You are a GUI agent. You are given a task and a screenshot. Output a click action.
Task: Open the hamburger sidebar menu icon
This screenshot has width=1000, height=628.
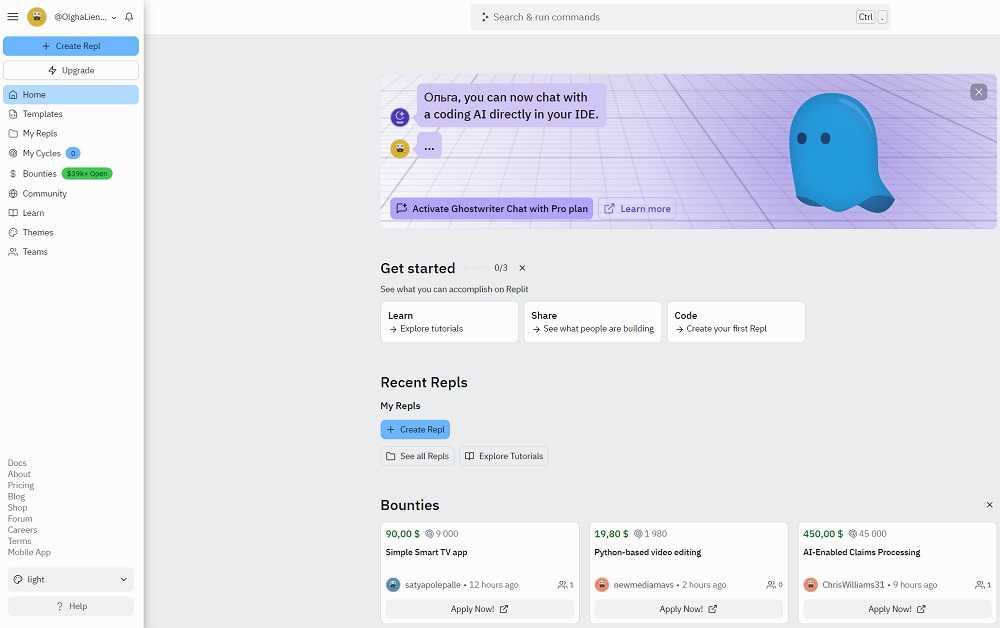click(x=13, y=17)
